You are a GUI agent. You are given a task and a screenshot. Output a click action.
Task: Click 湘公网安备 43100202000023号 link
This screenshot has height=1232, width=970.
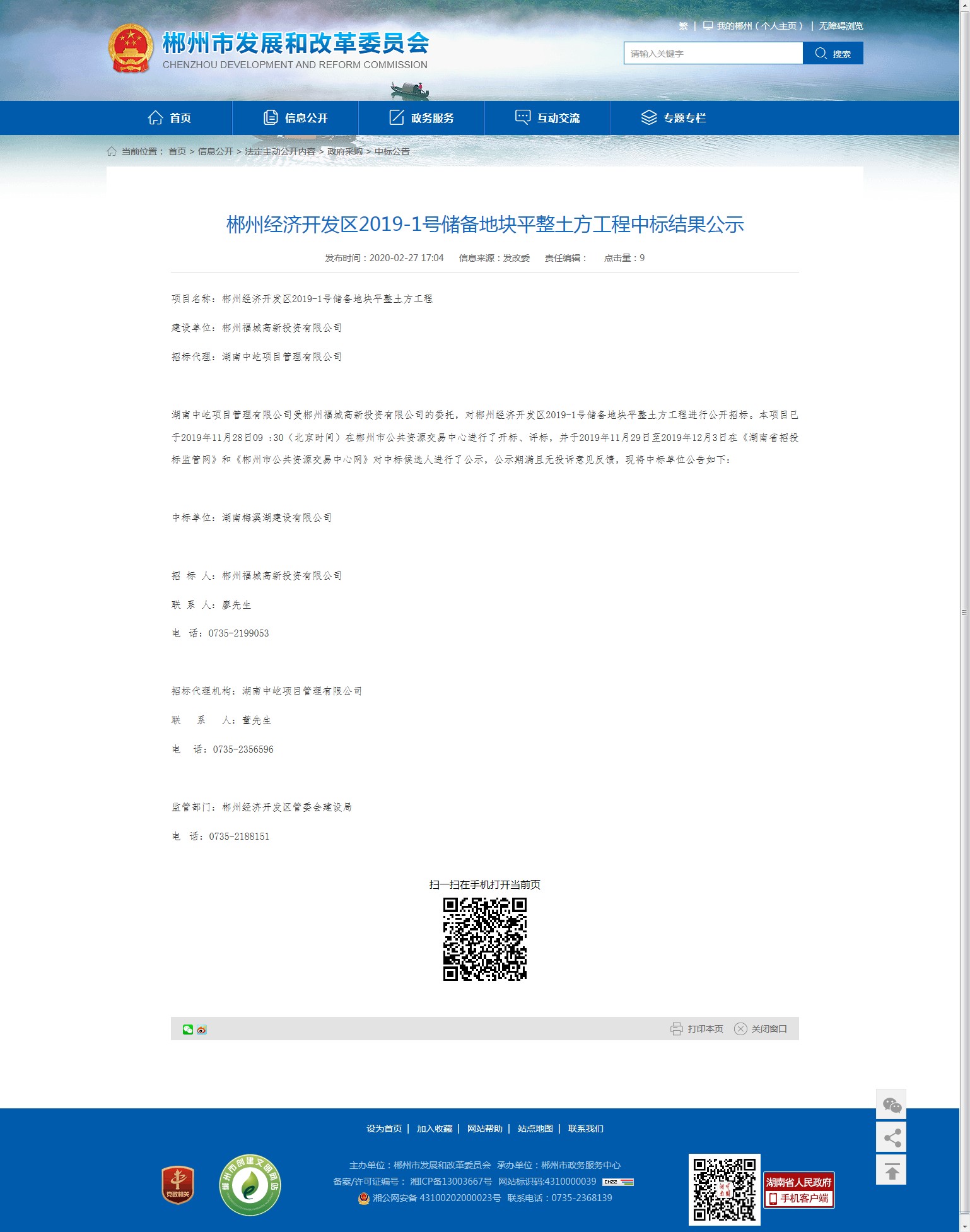tap(437, 1198)
